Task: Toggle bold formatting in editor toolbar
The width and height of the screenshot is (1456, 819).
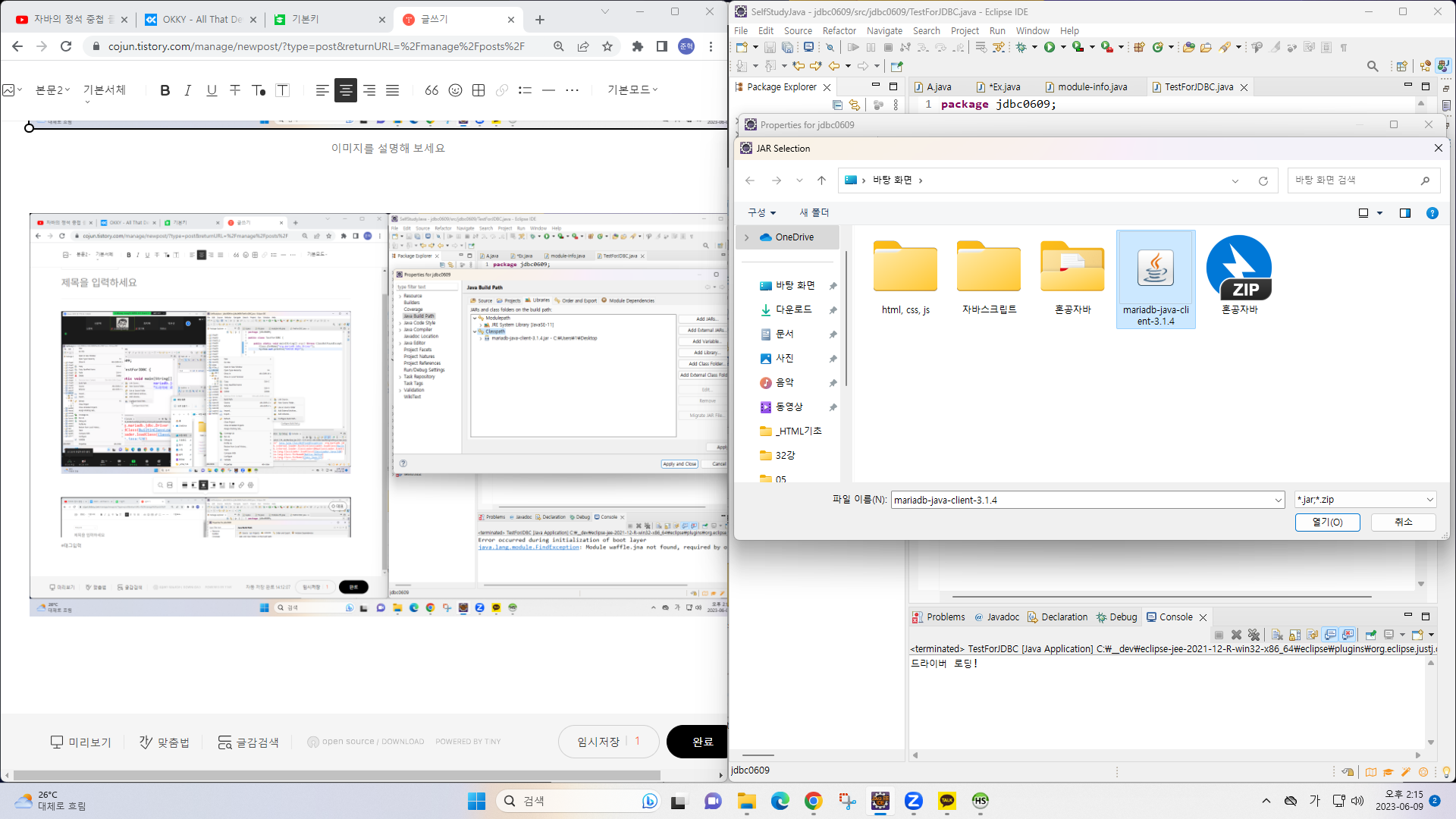Action: (x=165, y=90)
